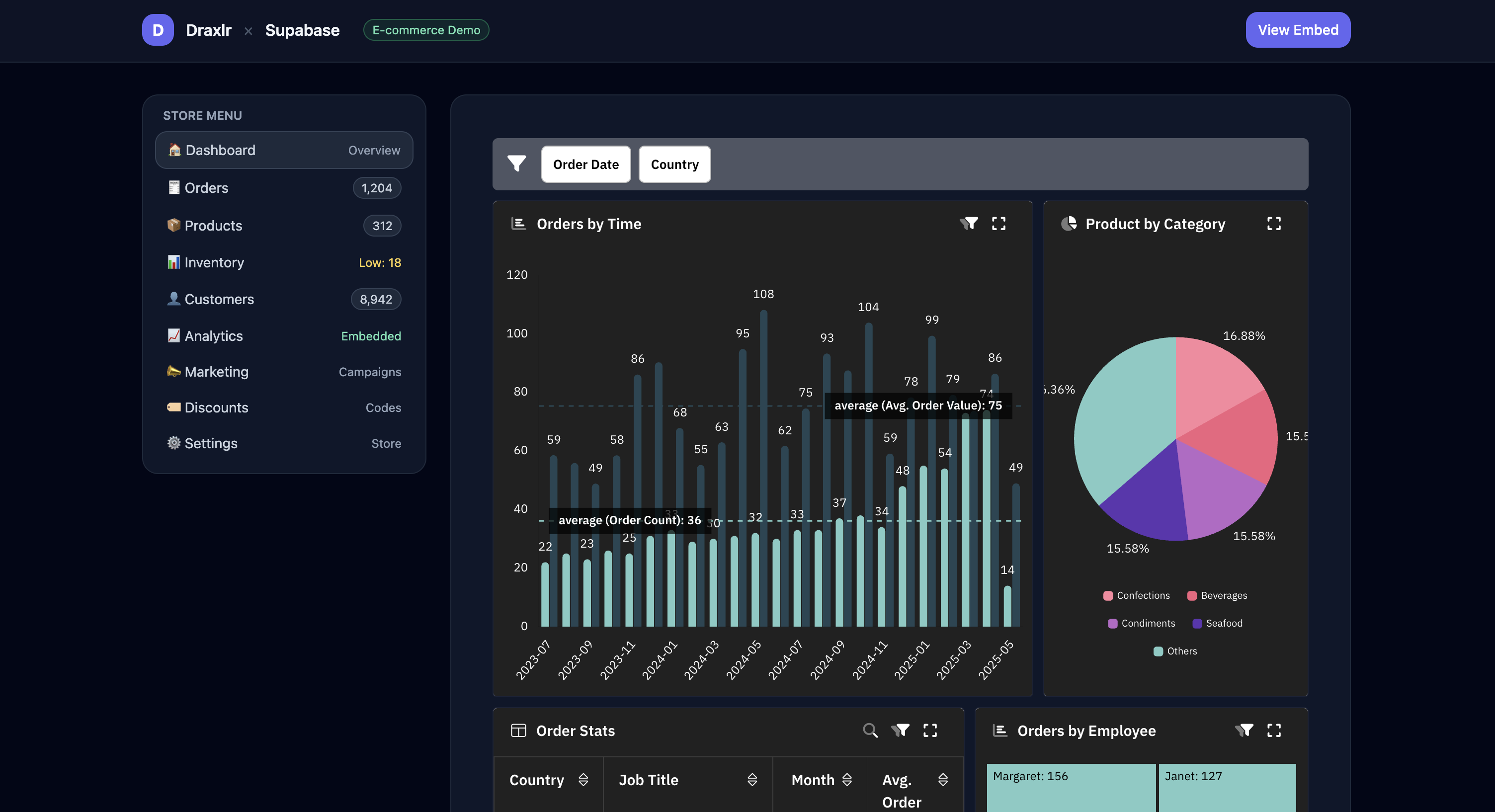Click the search icon in Order Stats panel
This screenshot has width=1495, height=812.
[x=870, y=730]
